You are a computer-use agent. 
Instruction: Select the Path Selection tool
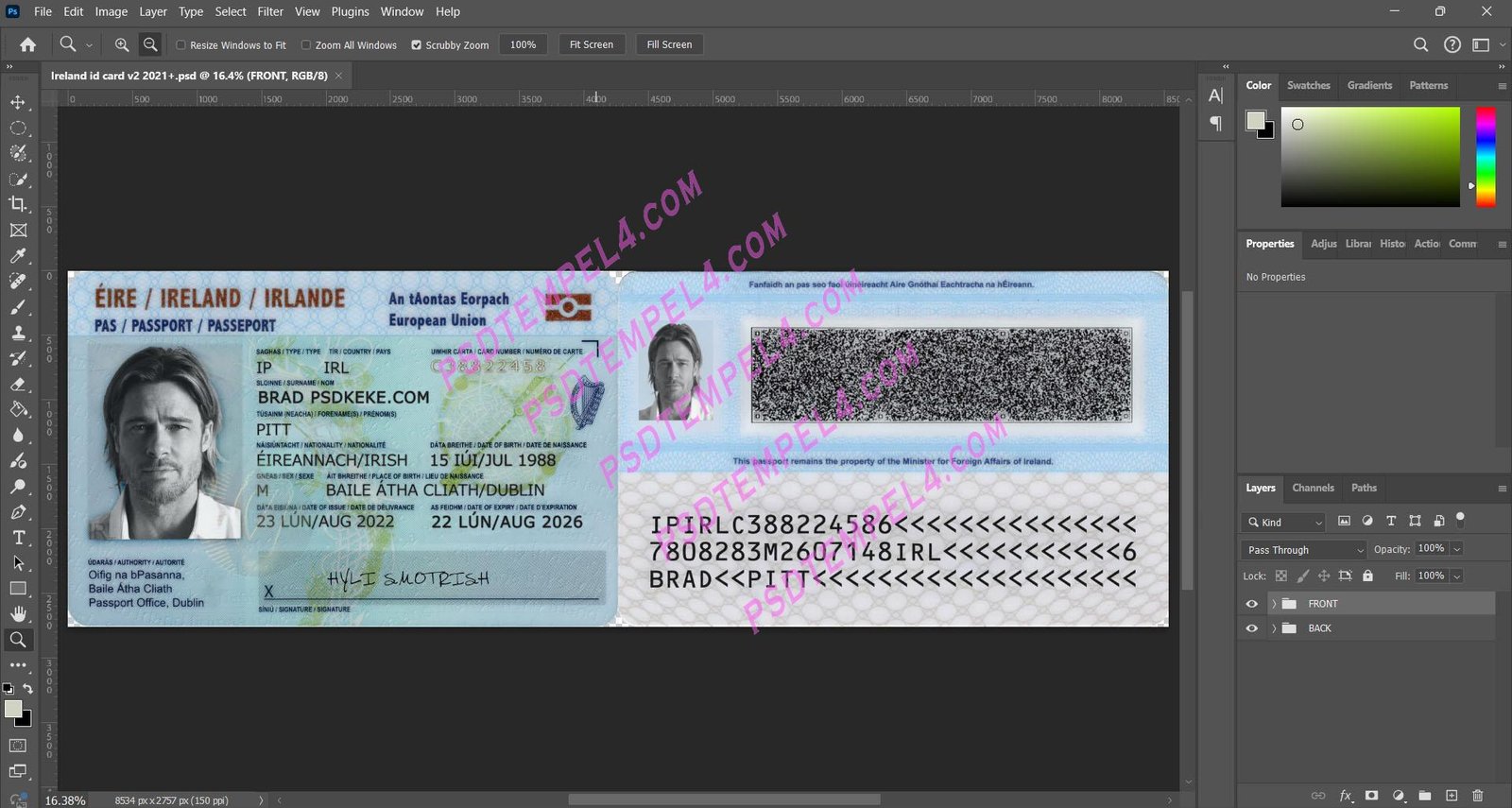coord(18,562)
